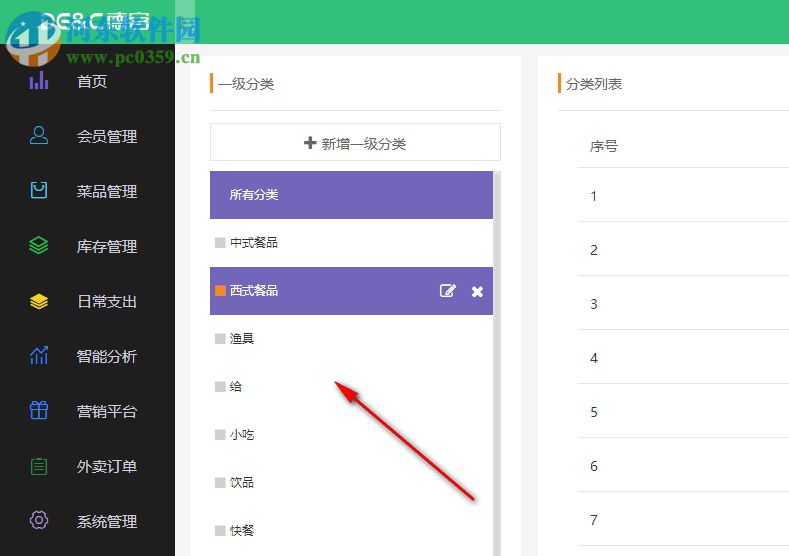Open 首页 in the sidebar
The width and height of the screenshot is (789, 556).
tap(92, 81)
